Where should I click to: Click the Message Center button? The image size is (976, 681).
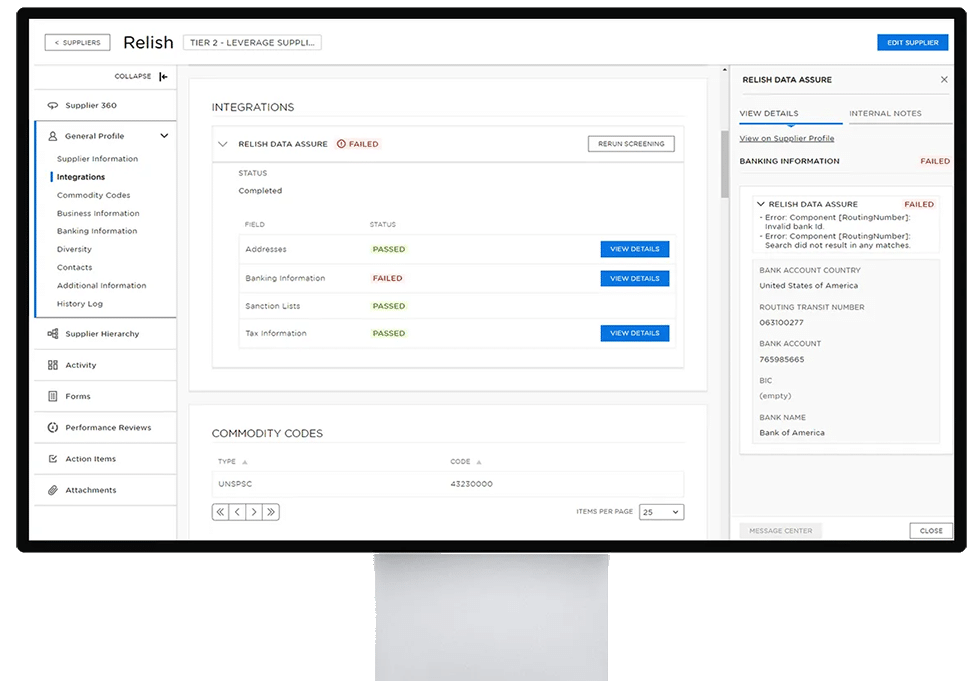[781, 531]
